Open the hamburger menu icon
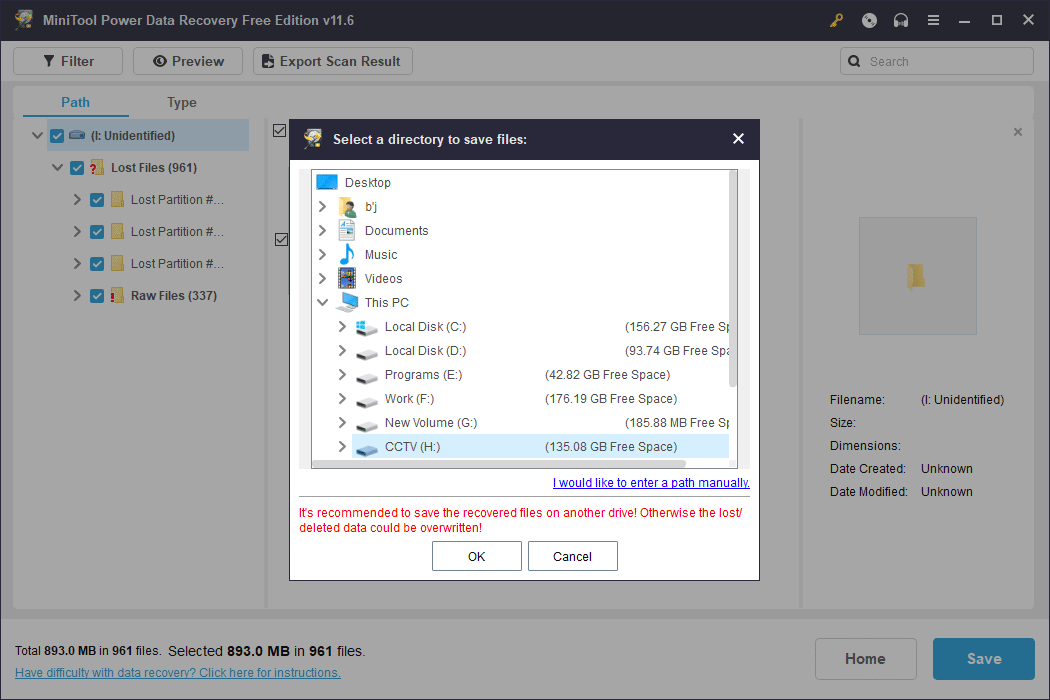Viewport: 1050px width, 700px height. pyautogui.click(x=933, y=20)
